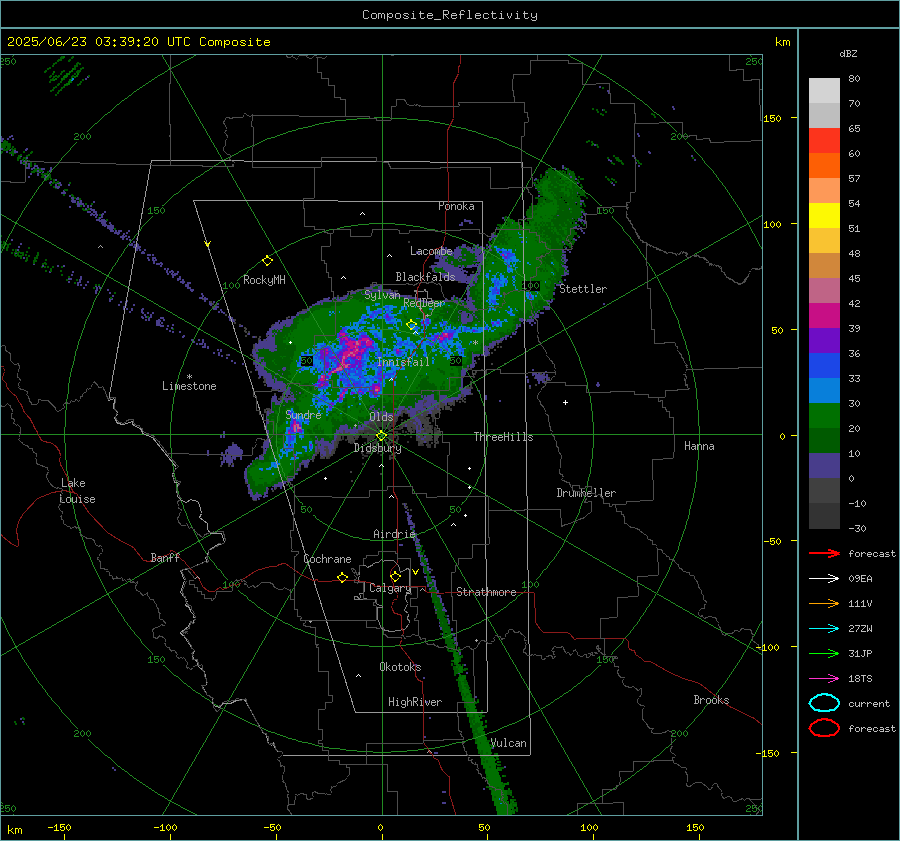
Task: Click the Vulcan label
Action: [508, 743]
